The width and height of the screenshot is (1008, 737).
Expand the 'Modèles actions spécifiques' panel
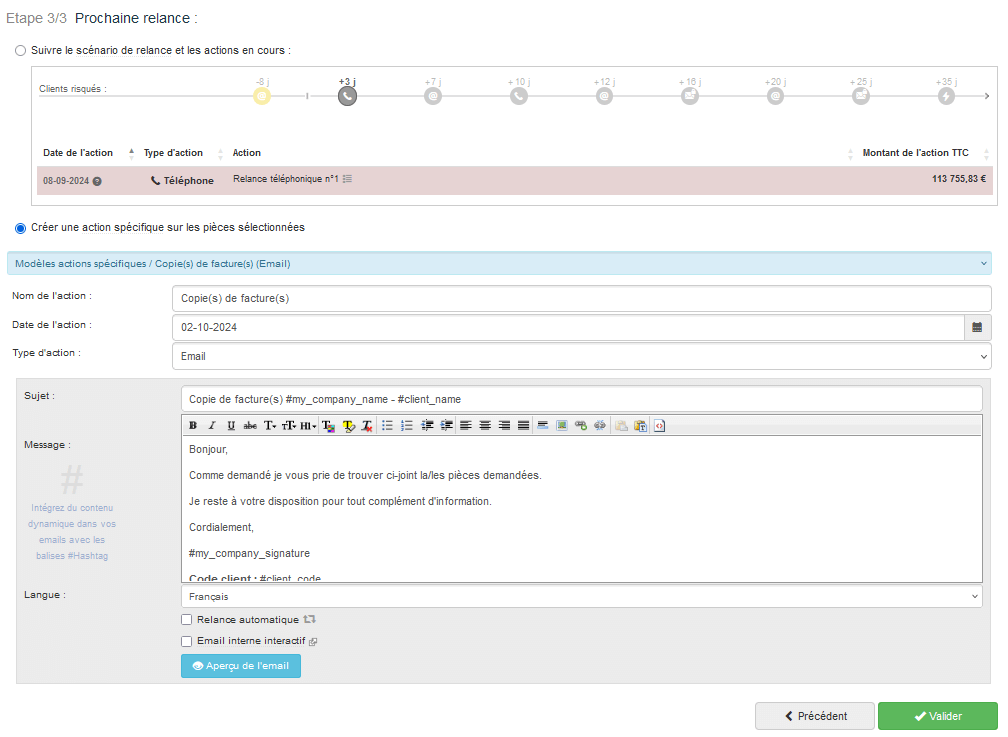tap(499, 264)
